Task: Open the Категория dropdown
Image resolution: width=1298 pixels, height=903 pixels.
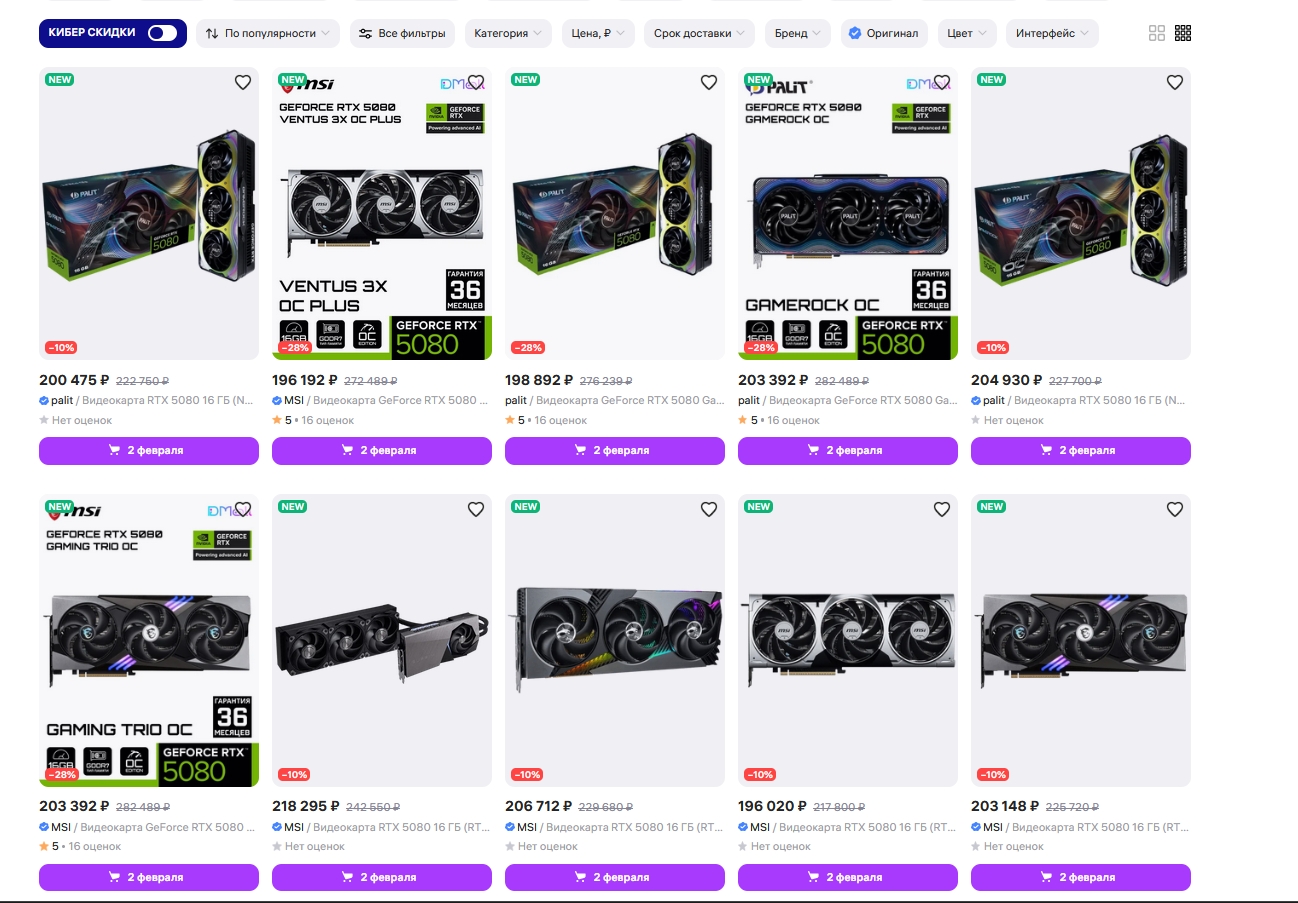Action: tap(508, 33)
